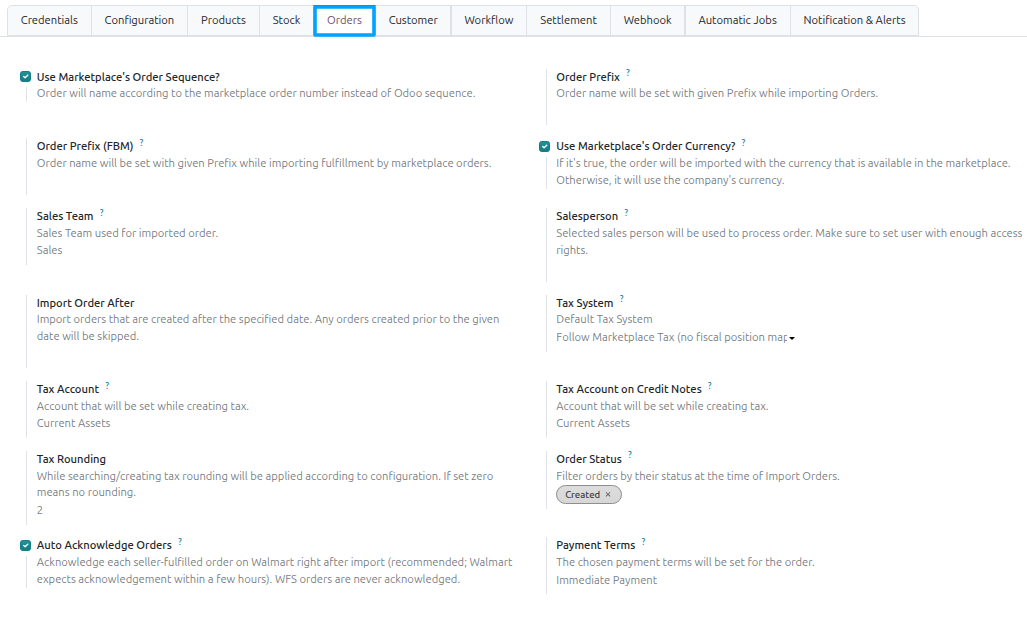
Task: Click the Sales Team field value 'Sales'
Action: [50, 250]
